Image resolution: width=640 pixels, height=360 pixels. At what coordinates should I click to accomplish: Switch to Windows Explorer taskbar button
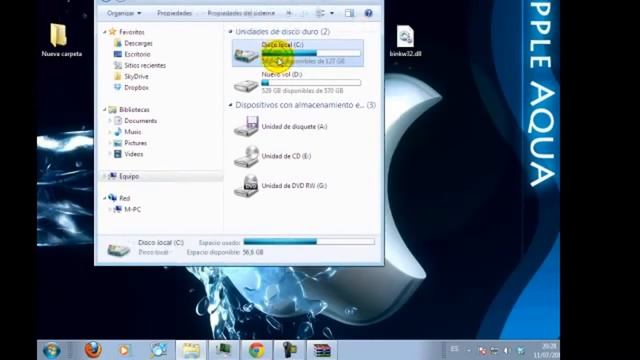point(191,350)
